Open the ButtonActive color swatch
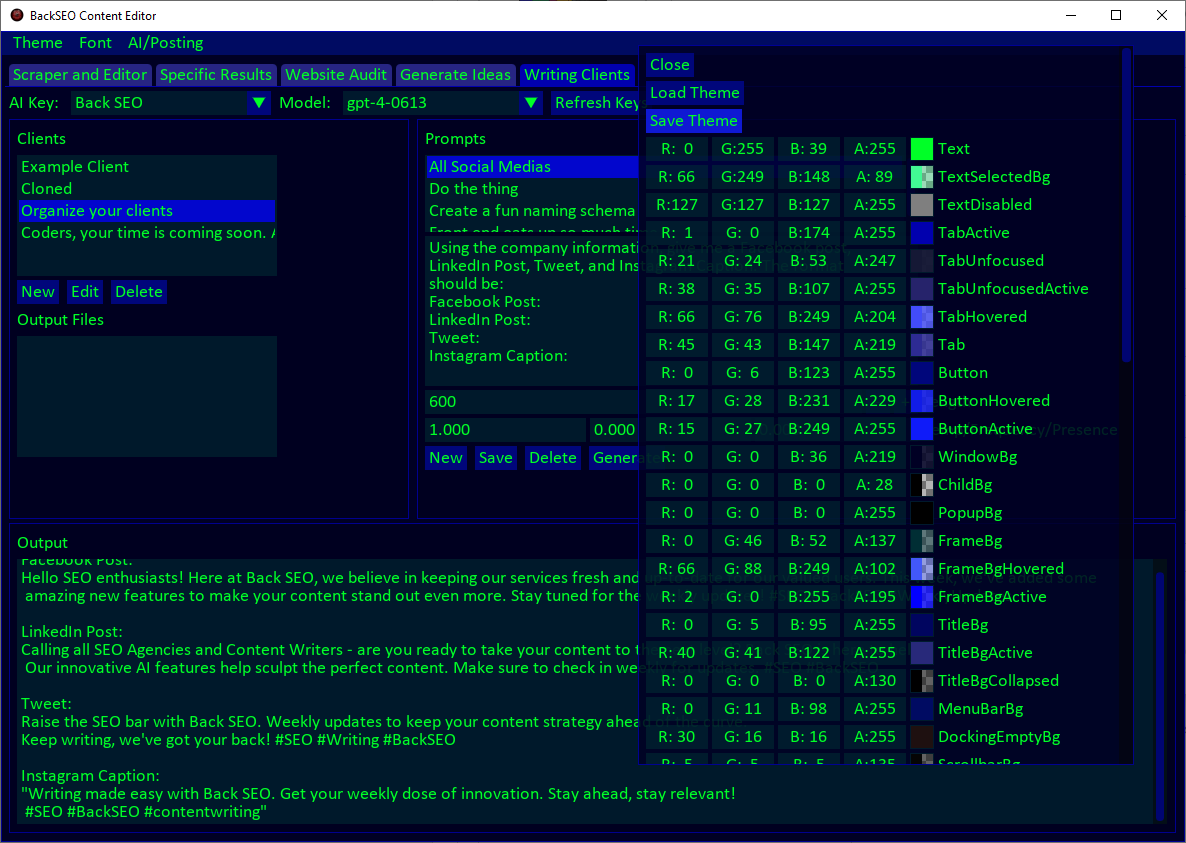The width and height of the screenshot is (1186, 843). click(x=921, y=429)
